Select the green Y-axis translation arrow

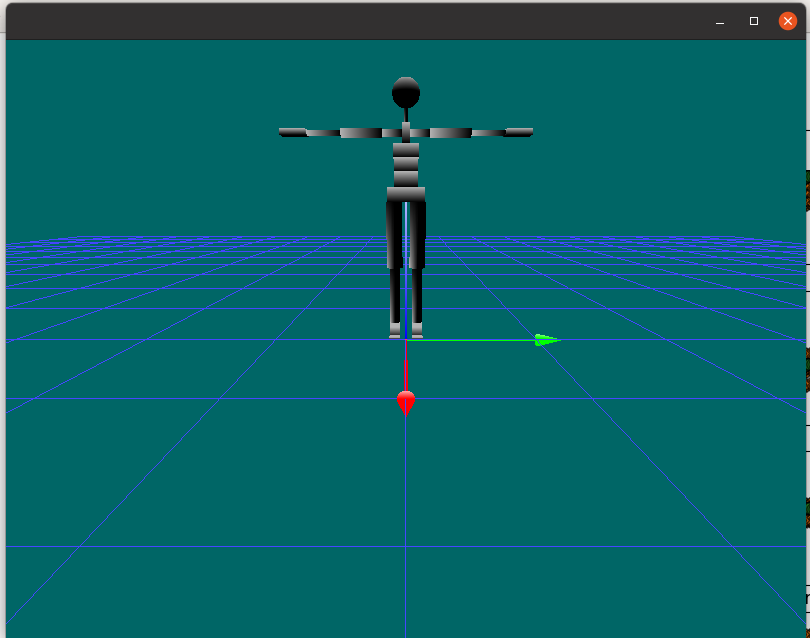point(480,340)
